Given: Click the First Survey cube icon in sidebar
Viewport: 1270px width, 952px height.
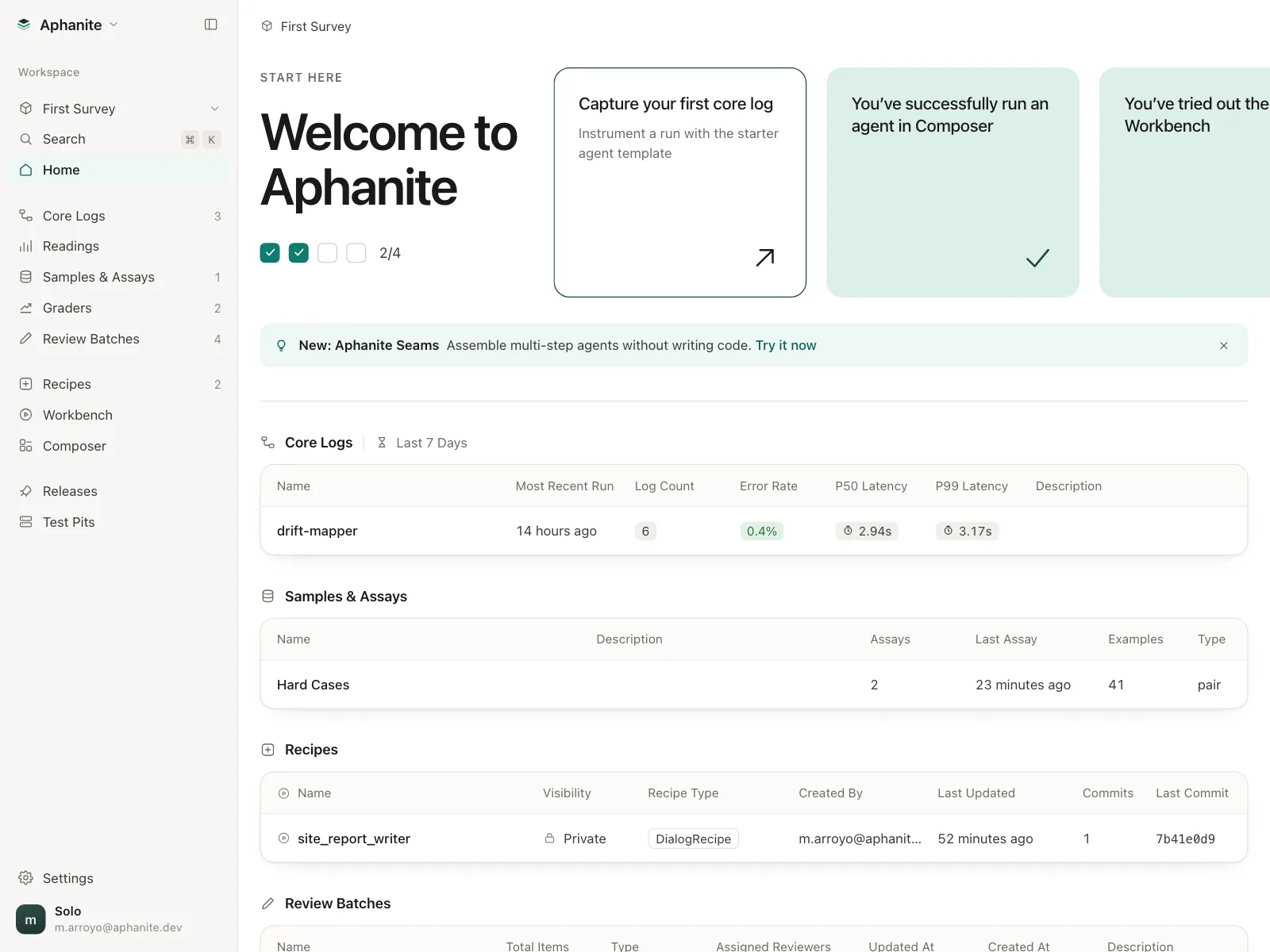Looking at the screenshot, I should tap(26, 109).
